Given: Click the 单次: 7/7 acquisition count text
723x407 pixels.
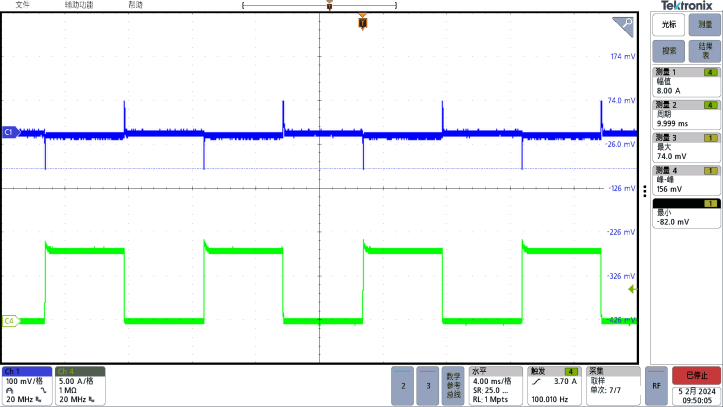Looking at the screenshot, I should click(x=606, y=390).
